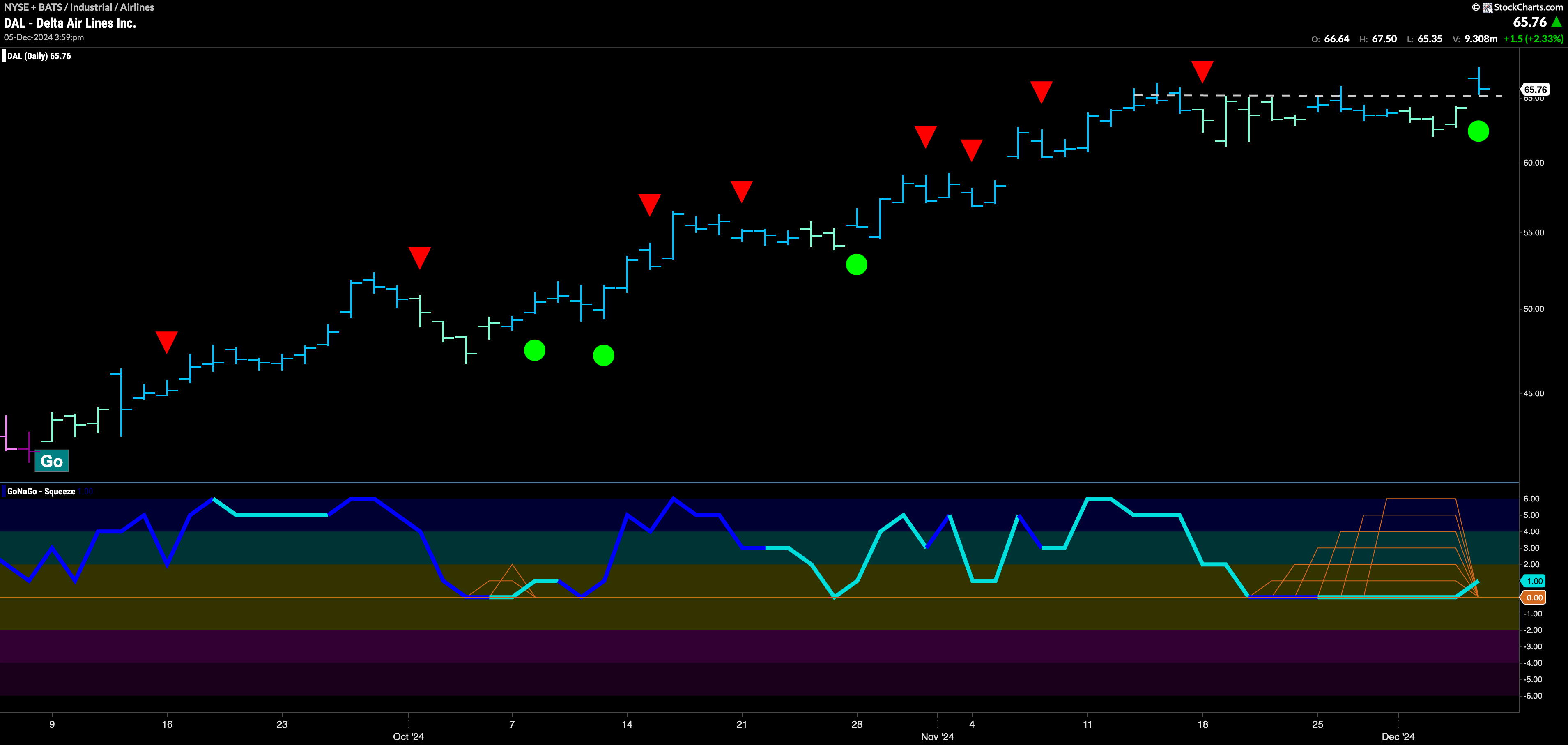Click the -6.00 oscillator scale label
The image size is (1568, 745).
pyautogui.click(x=1533, y=696)
